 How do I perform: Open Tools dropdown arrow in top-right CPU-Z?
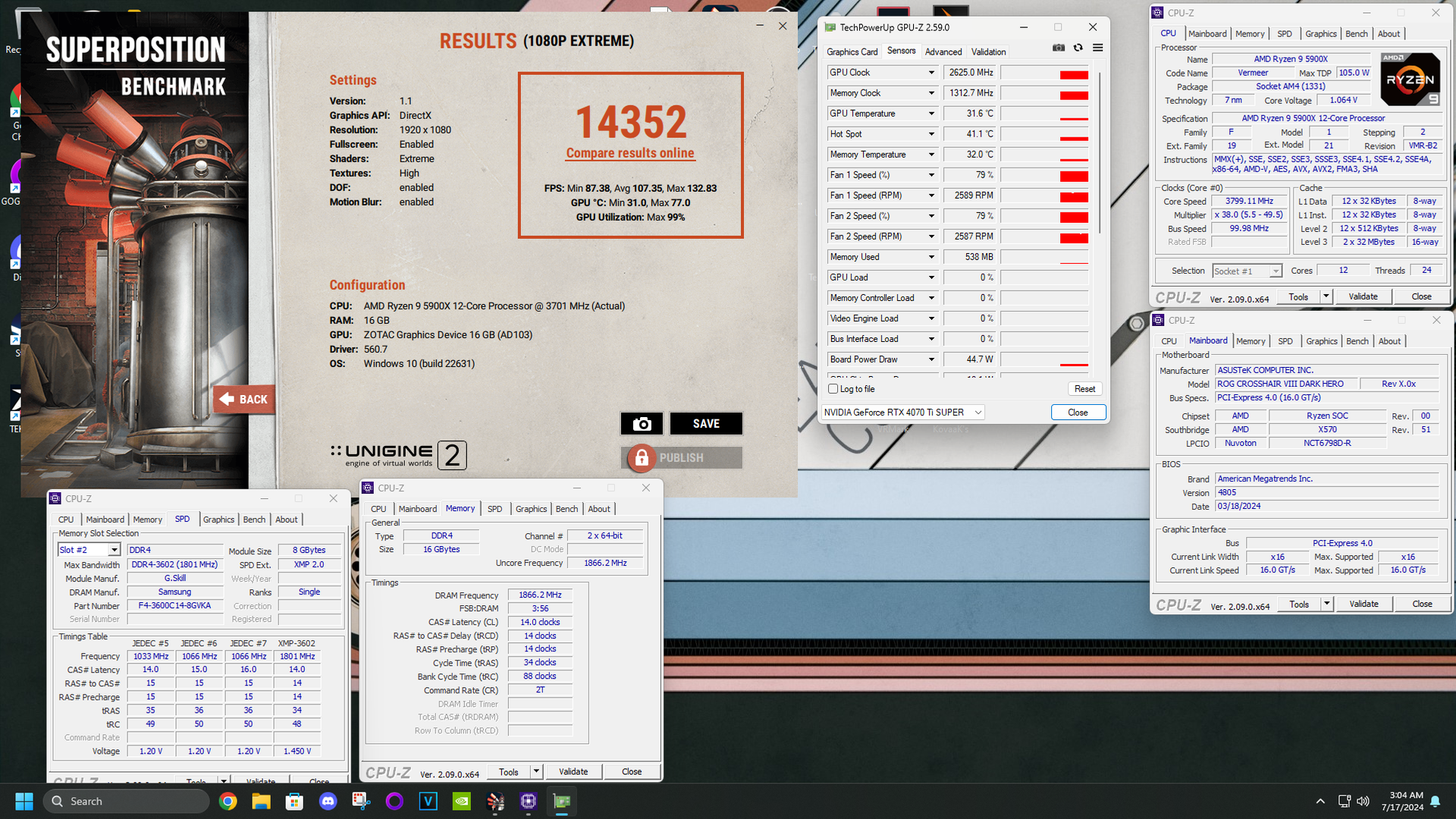click(1326, 297)
